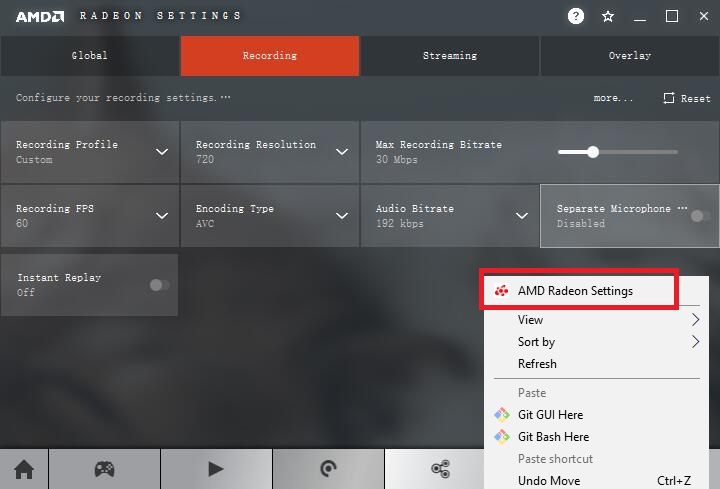The image size is (720, 489).
Task: Click the AMD logo in title bar
Action: pos(40,17)
